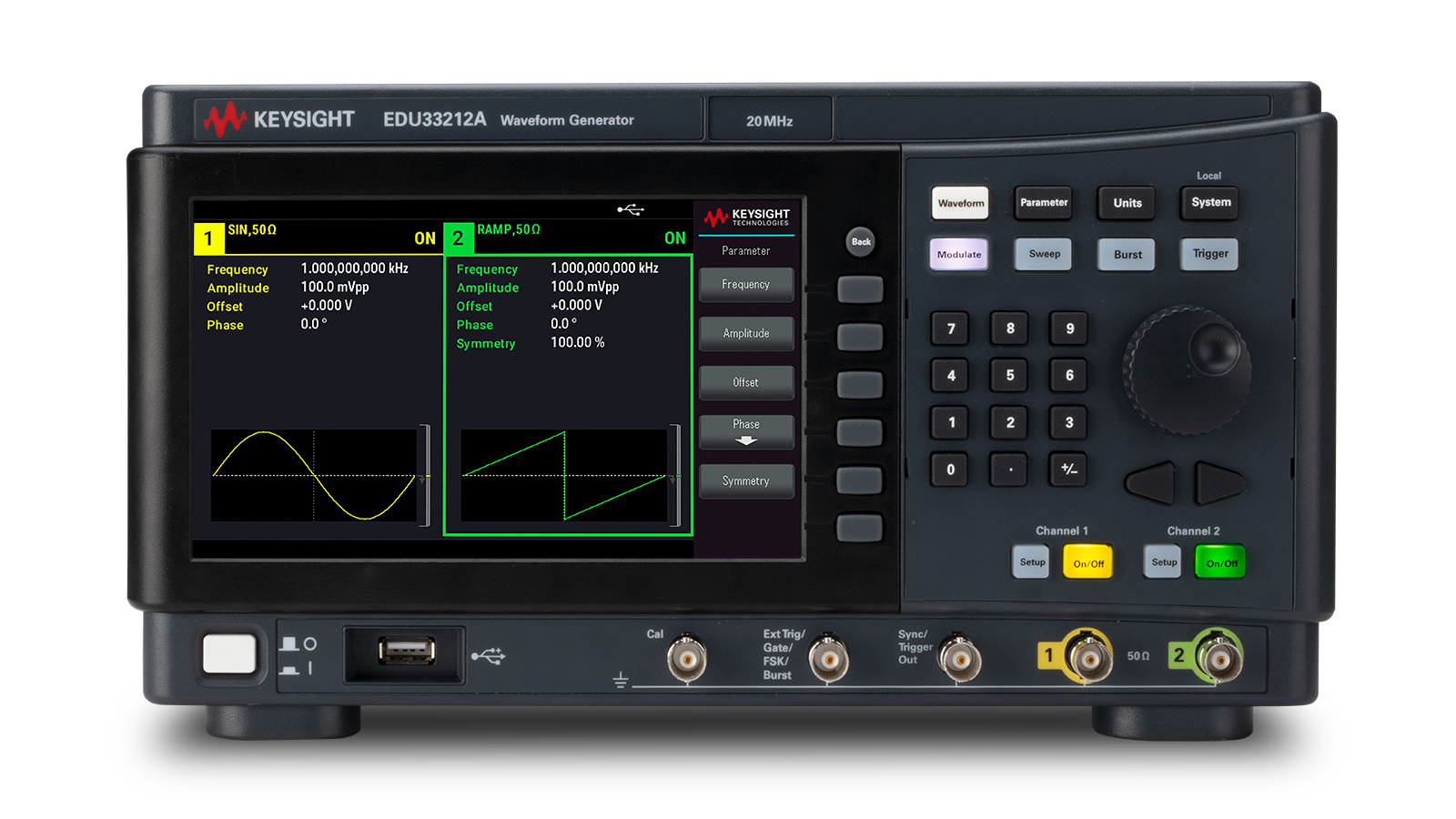Click keypad digit 1
1456x819 pixels.
click(951, 422)
